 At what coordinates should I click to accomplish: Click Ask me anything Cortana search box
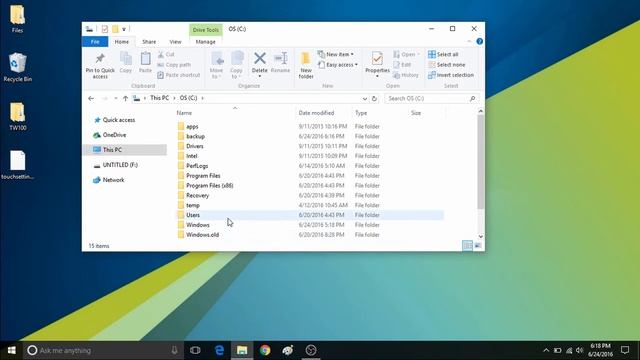click(102, 350)
